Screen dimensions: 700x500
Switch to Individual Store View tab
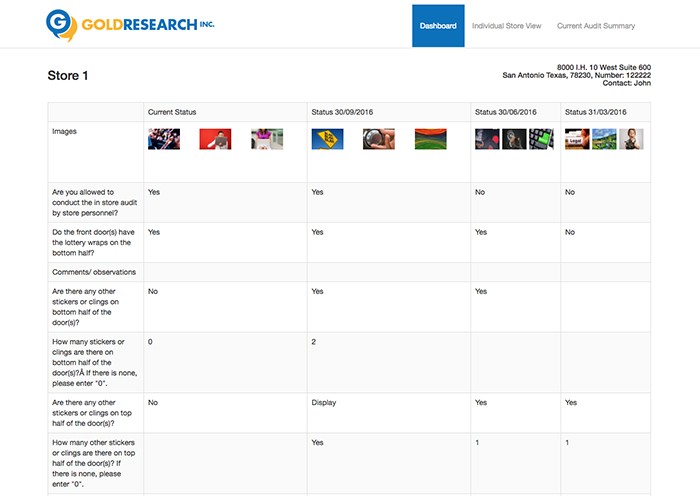click(x=506, y=26)
